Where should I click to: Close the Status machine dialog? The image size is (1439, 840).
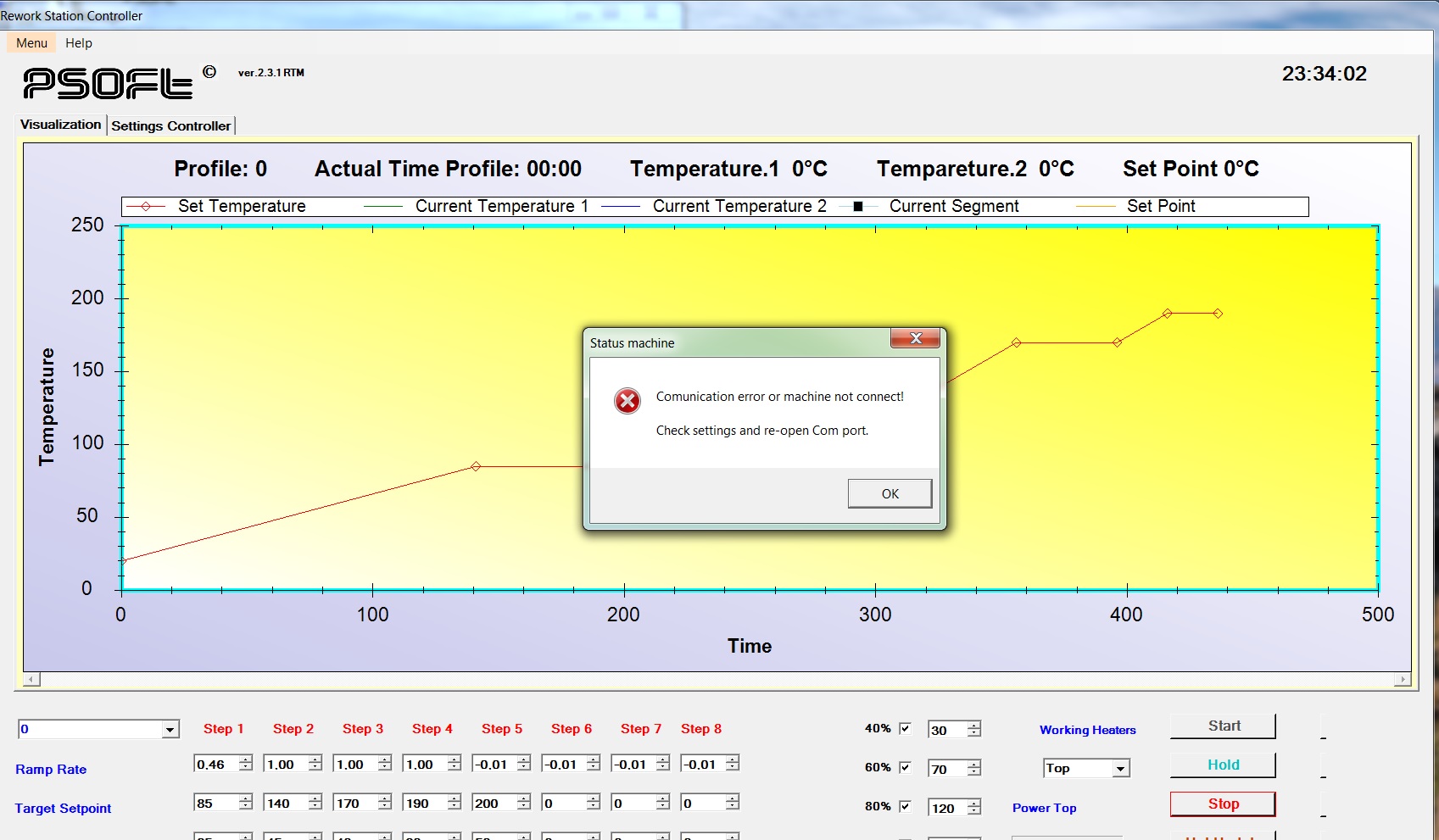915,338
